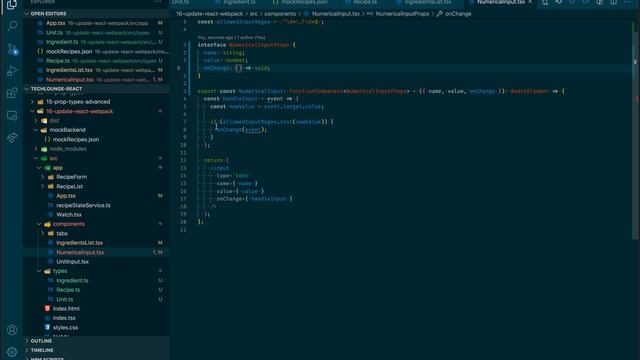Open the Extensions view
The image size is (640, 360).
[12, 93]
